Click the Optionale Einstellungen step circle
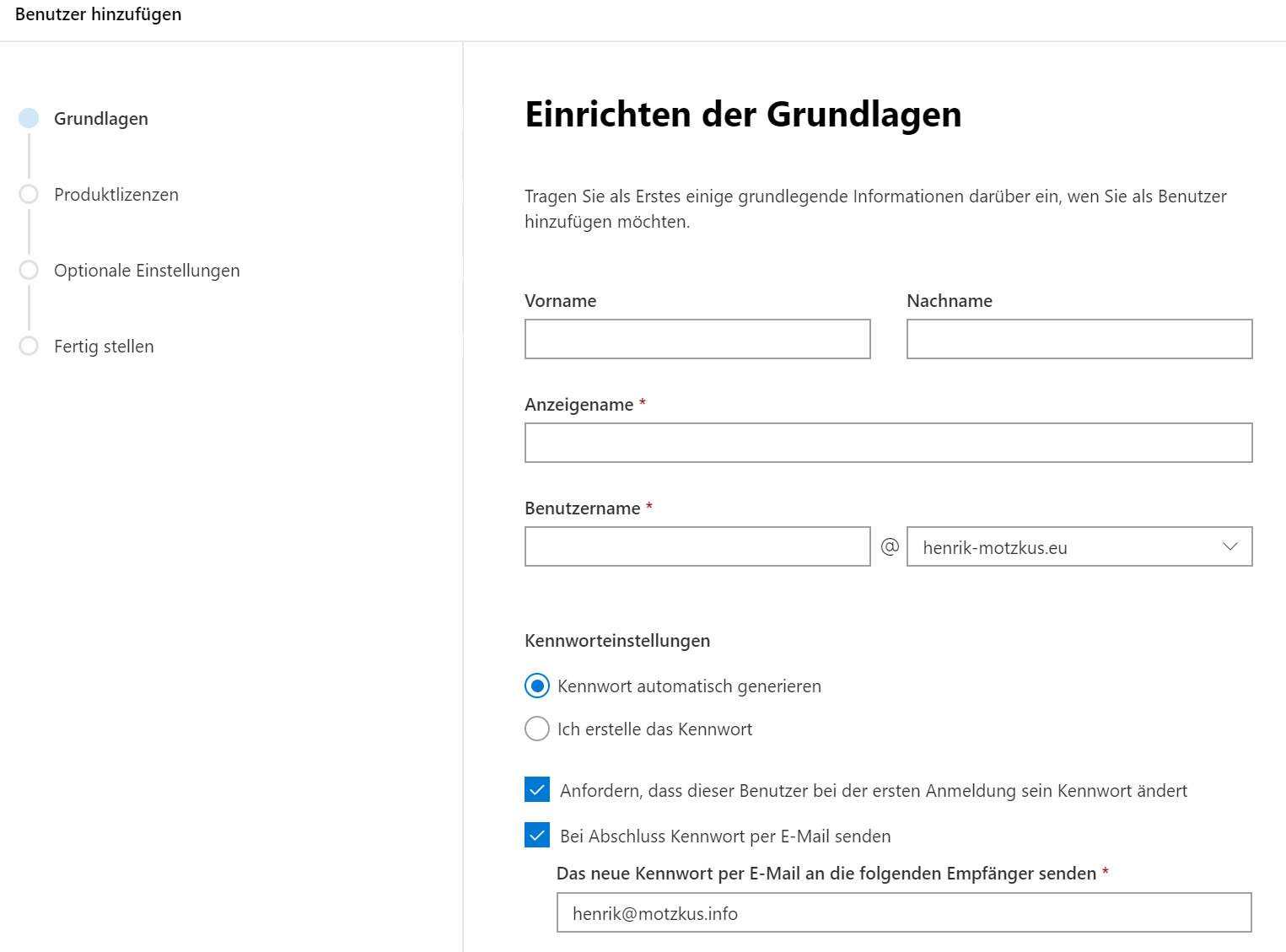The height and width of the screenshot is (952, 1286). tap(29, 270)
